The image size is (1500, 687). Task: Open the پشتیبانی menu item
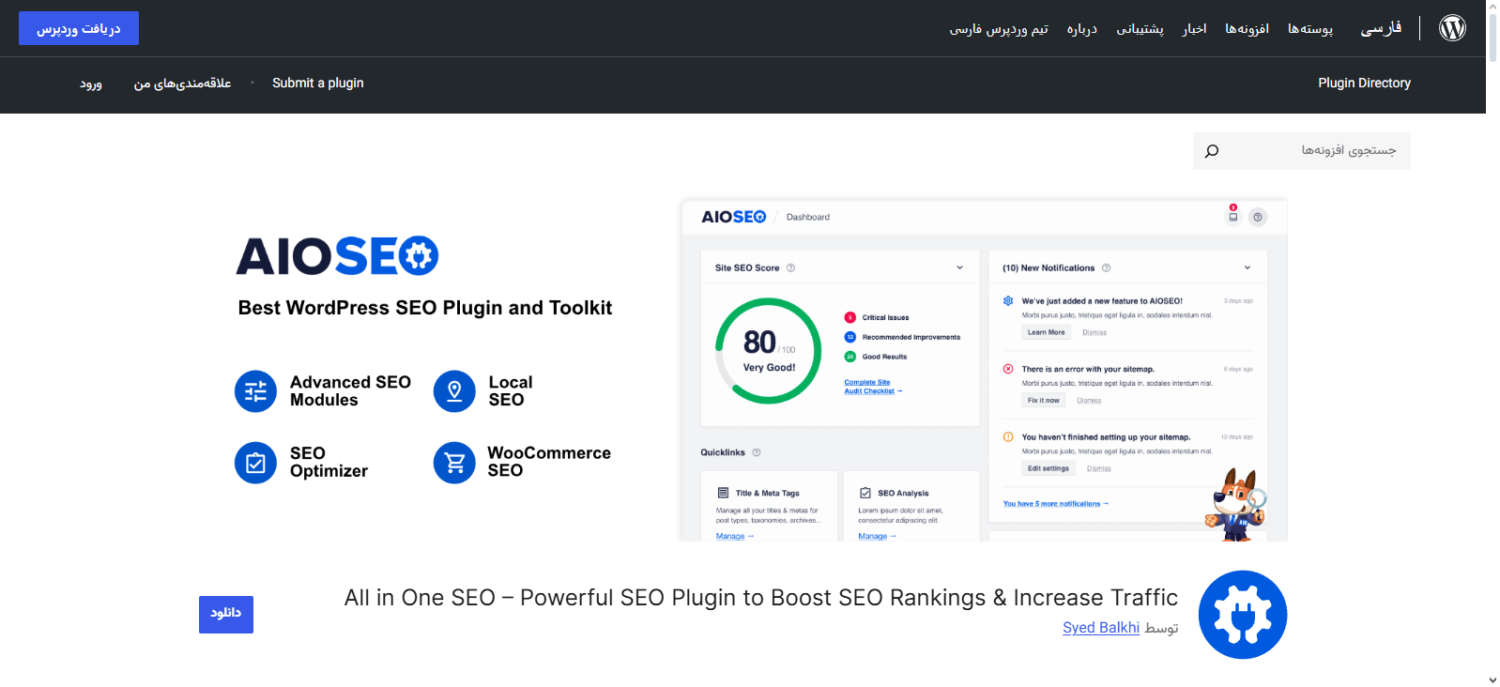(x=1139, y=29)
